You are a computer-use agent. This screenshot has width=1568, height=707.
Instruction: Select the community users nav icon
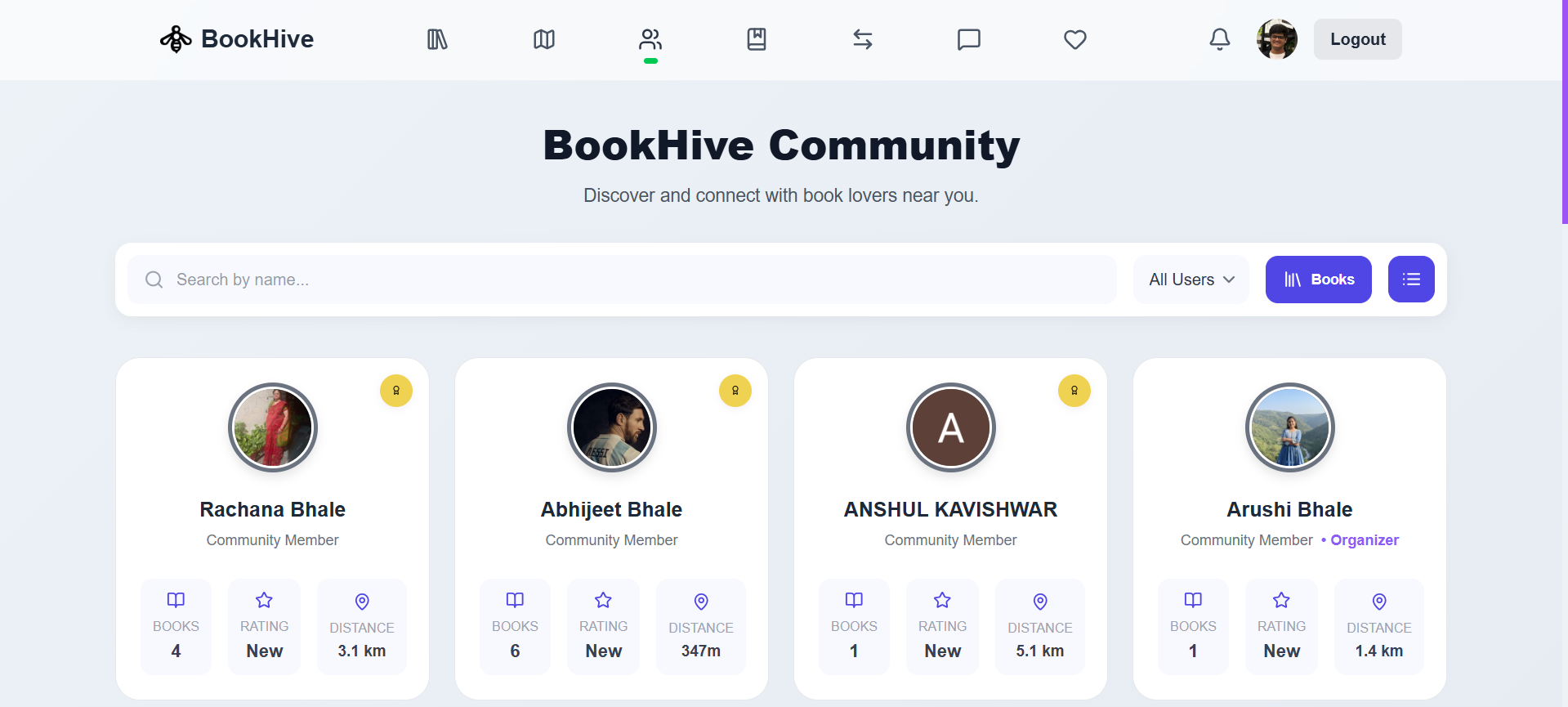tap(650, 39)
